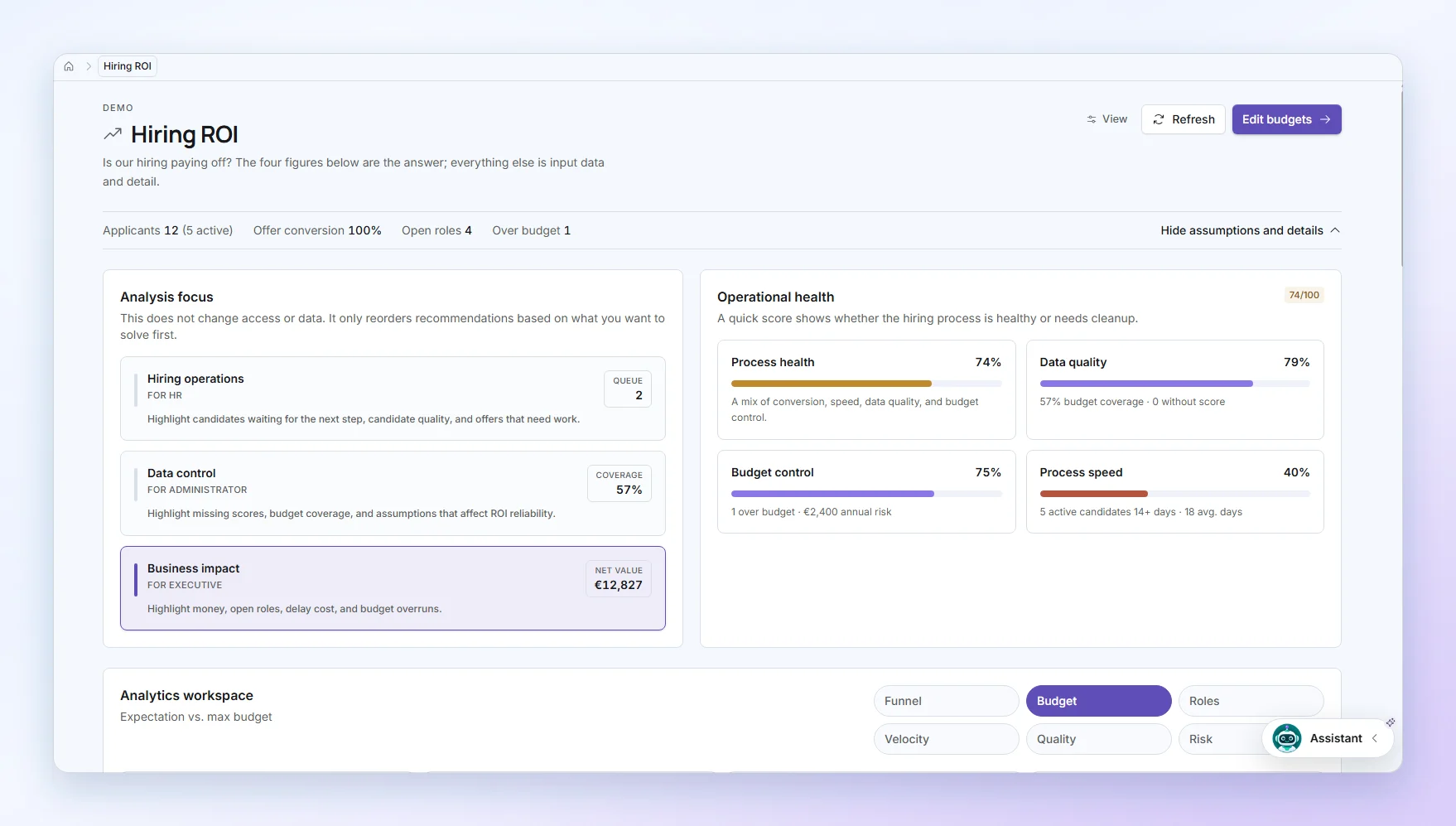1456x826 pixels.
Task: Click the Edit budgets arrow icon
Action: coord(1325,119)
